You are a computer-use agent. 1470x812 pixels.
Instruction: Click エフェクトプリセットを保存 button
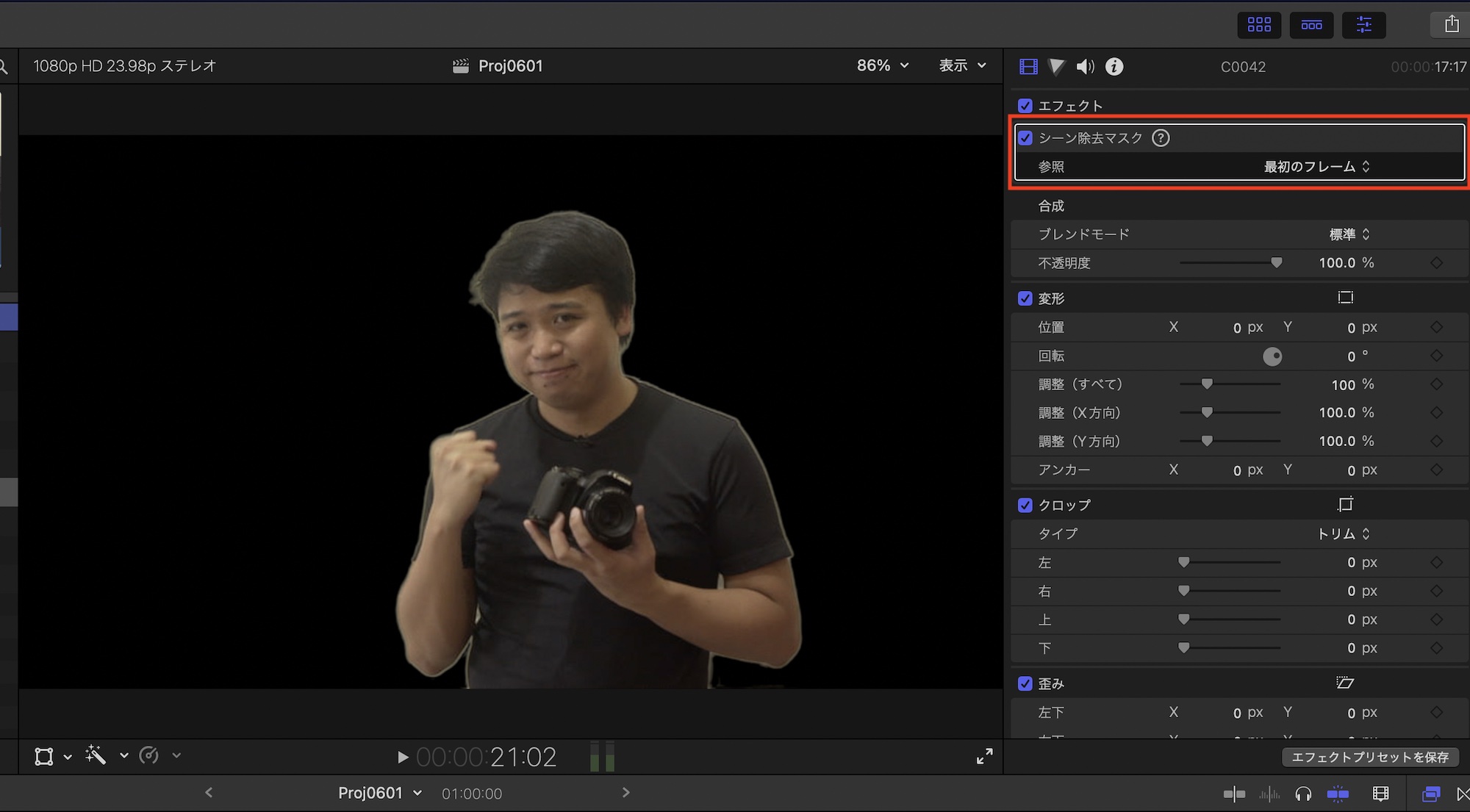[1370, 757]
